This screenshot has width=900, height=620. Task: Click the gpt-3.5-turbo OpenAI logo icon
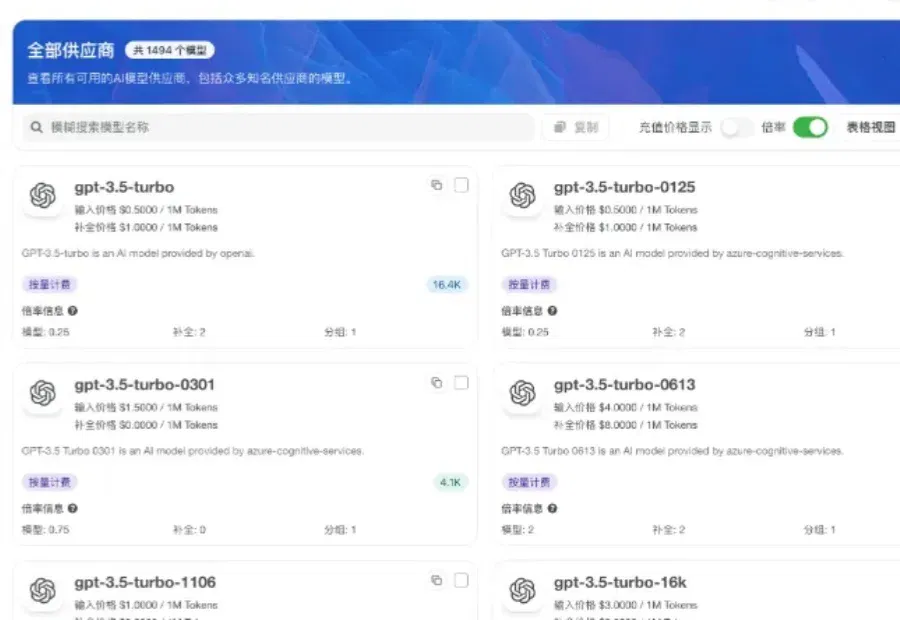pos(42,195)
